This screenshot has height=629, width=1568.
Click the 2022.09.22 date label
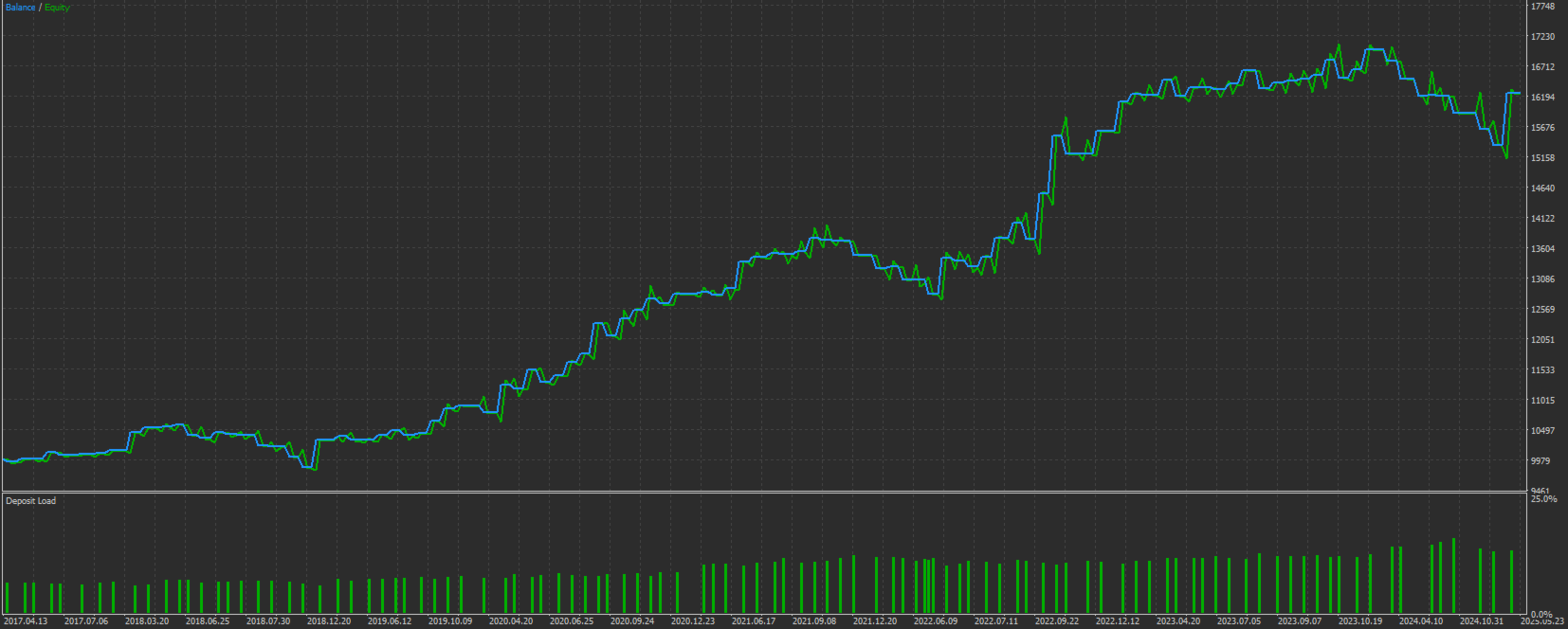(x=1057, y=621)
